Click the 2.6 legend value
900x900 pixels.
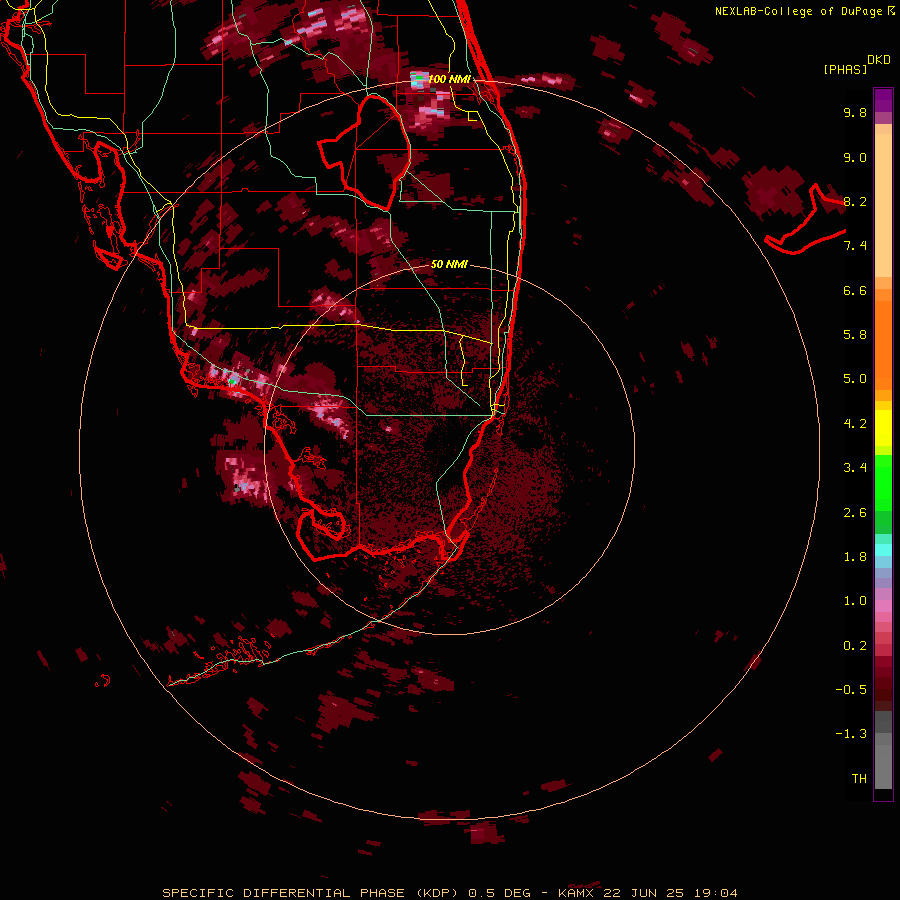coord(855,513)
